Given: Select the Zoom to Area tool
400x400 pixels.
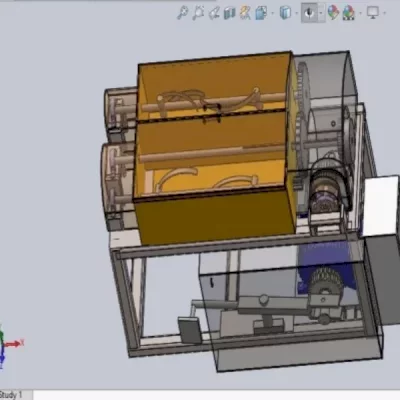Looking at the screenshot, I should [198, 13].
